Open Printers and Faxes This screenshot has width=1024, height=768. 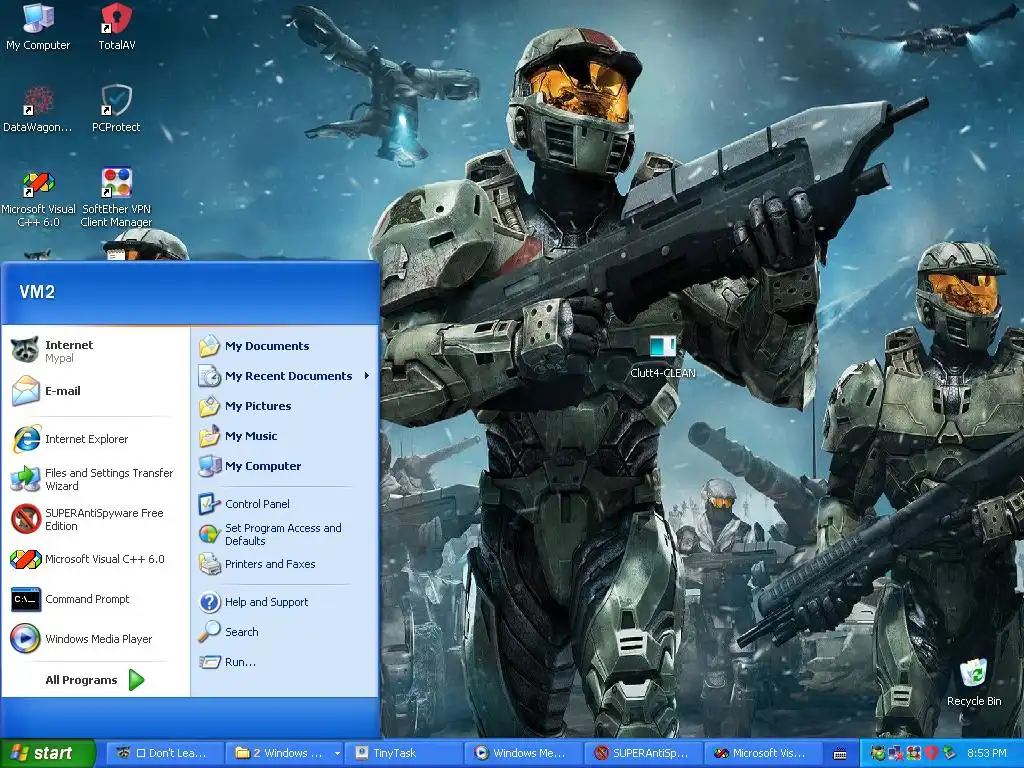285,564
